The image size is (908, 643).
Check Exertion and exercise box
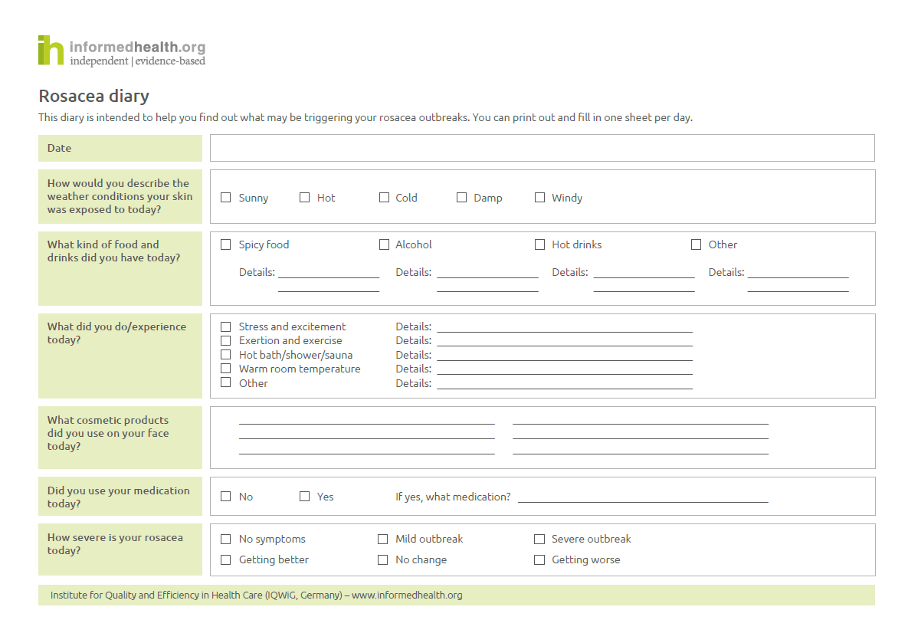pos(226,341)
